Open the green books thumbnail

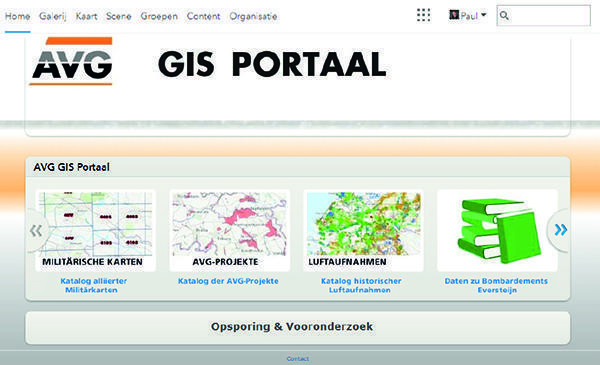point(497,231)
